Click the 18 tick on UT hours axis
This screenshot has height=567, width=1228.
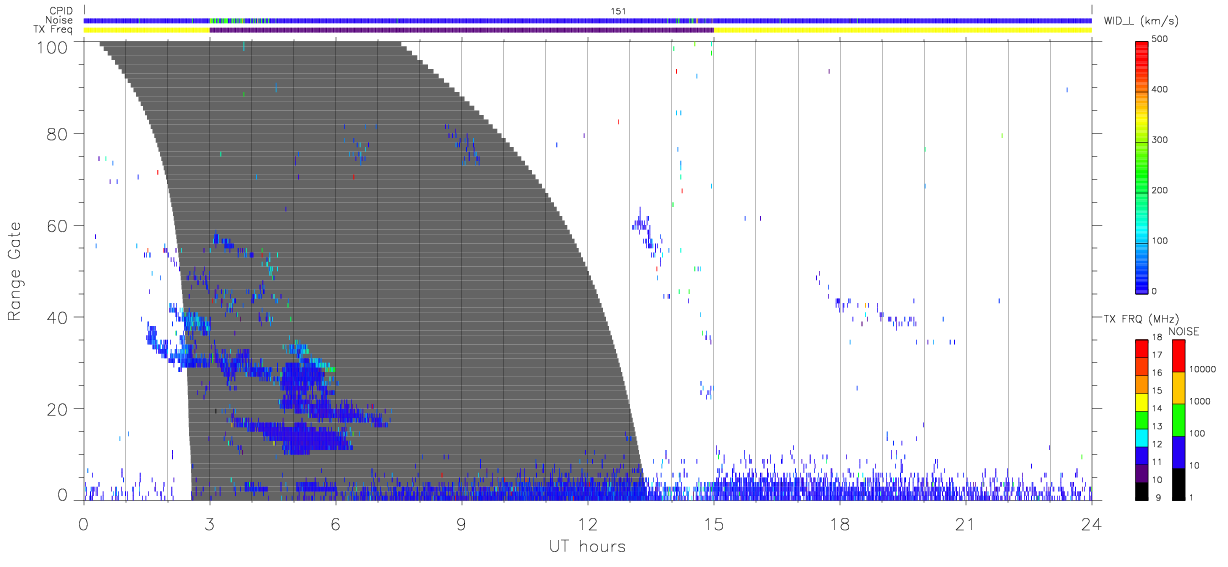tap(839, 523)
